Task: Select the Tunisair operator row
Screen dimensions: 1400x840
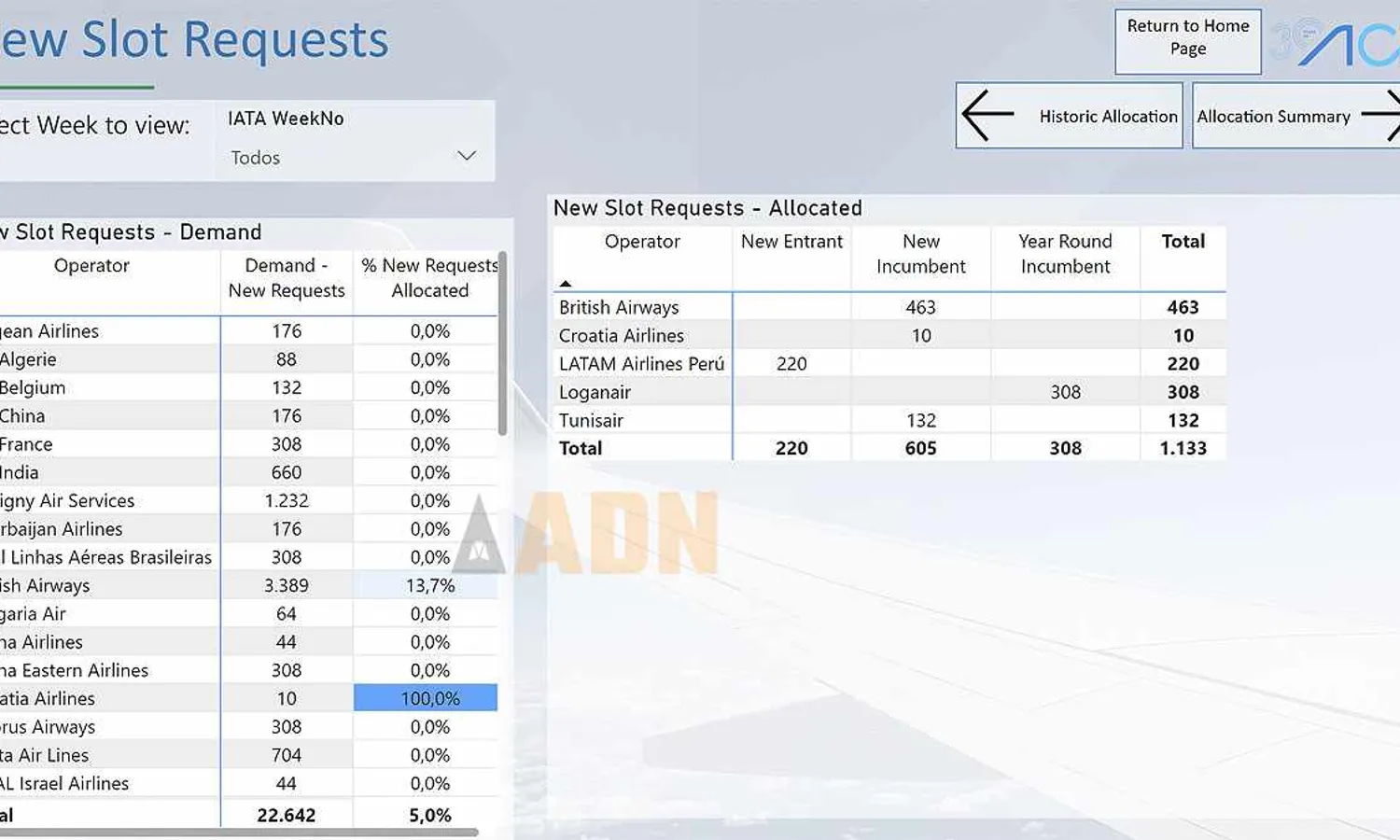Action: [x=591, y=421]
